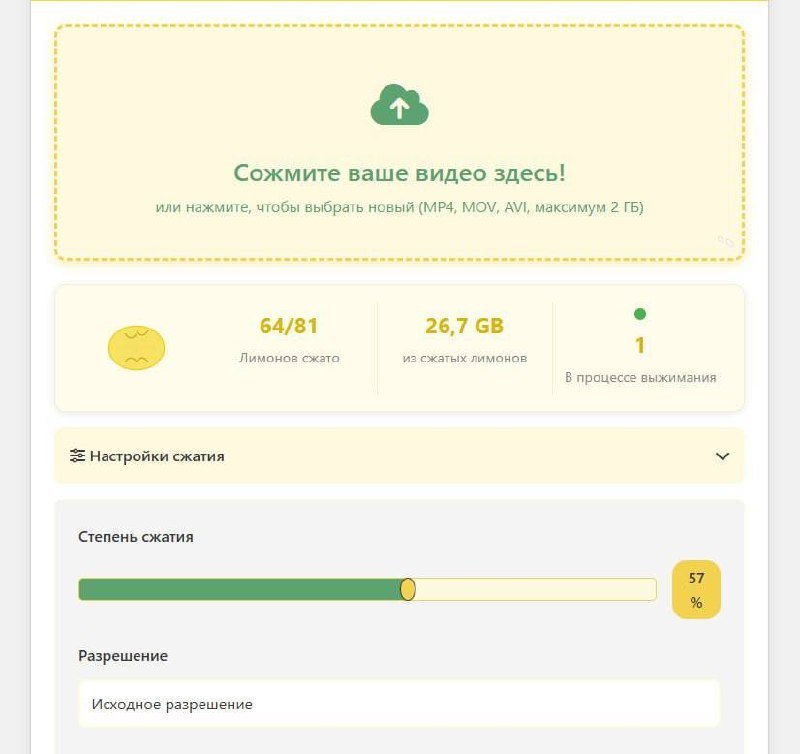Toggle the Настройки сжатия section header
This screenshot has width=800, height=754.
point(399,456)
